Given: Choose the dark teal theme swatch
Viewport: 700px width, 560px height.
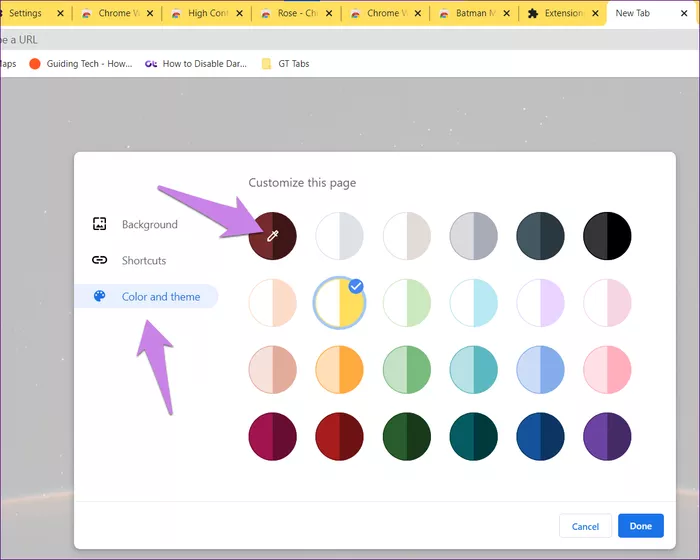Looking at the screenshot, I should tap(473, 436).
